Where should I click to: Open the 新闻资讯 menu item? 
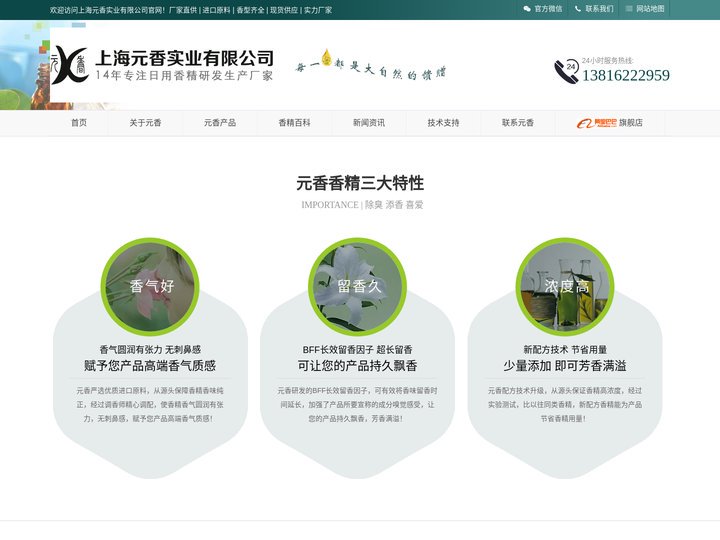369,123
